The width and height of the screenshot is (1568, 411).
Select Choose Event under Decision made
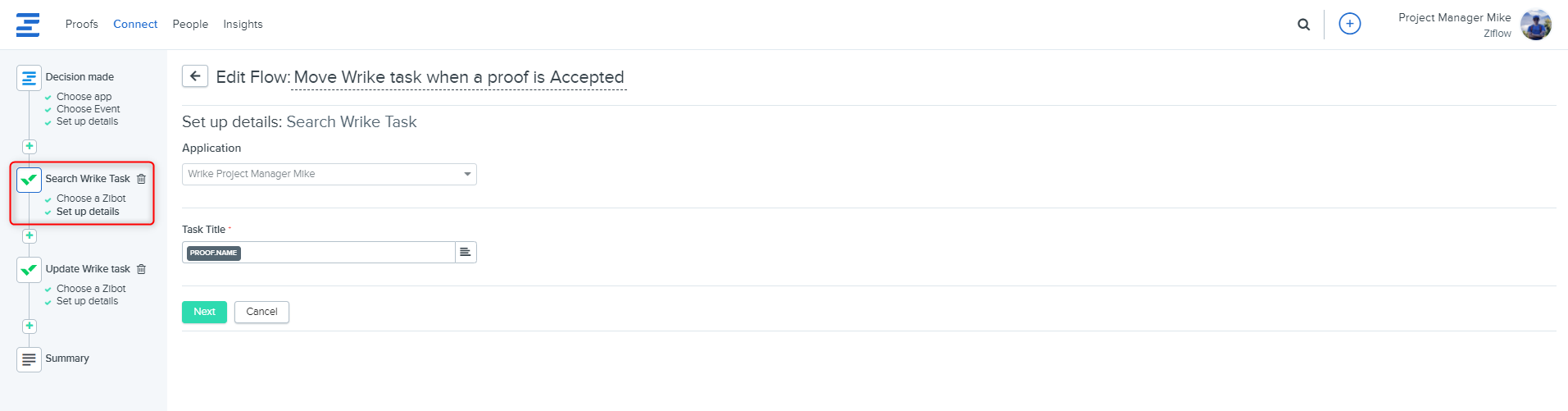point(88,109)
